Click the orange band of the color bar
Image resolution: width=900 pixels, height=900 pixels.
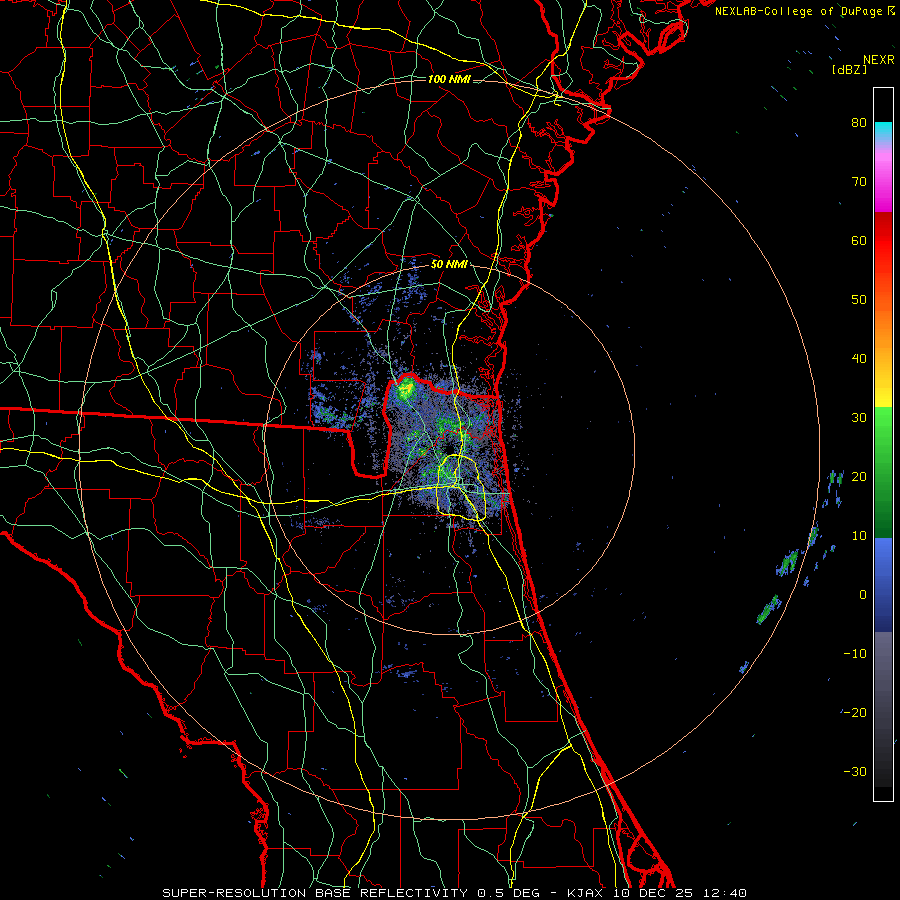(x=883, y=324)
